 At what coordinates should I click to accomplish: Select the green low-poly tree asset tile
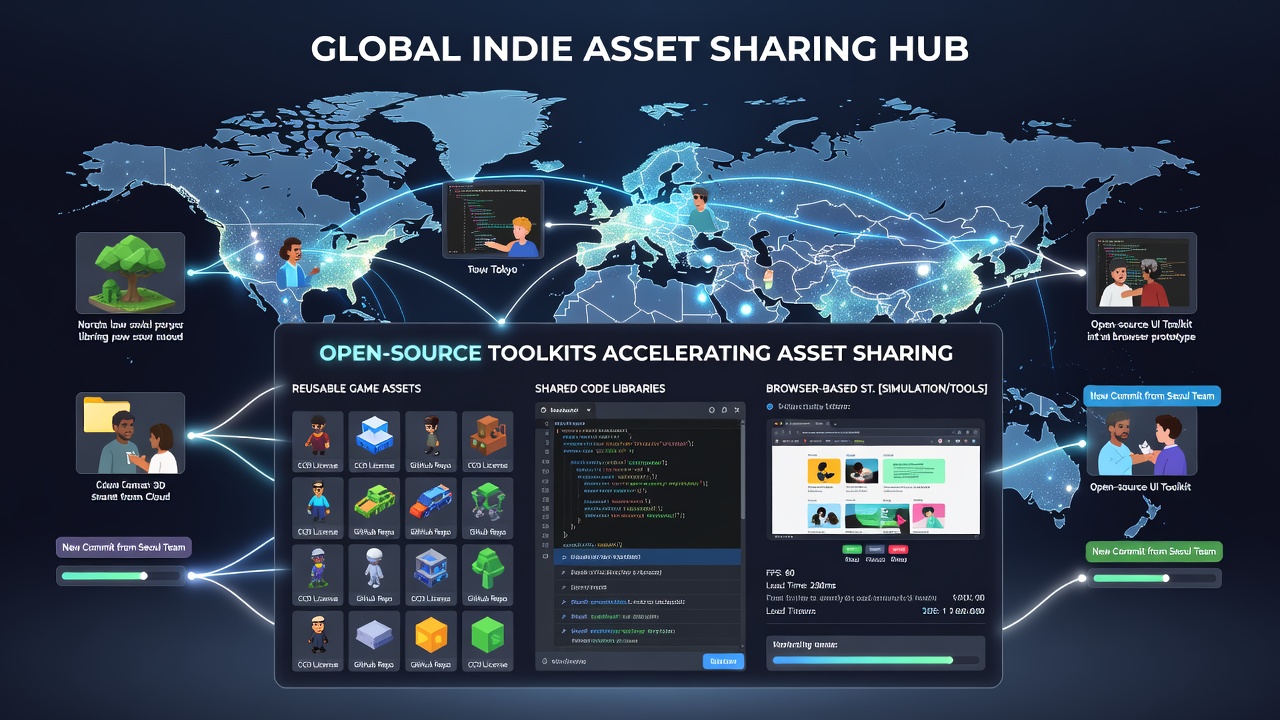488,574
